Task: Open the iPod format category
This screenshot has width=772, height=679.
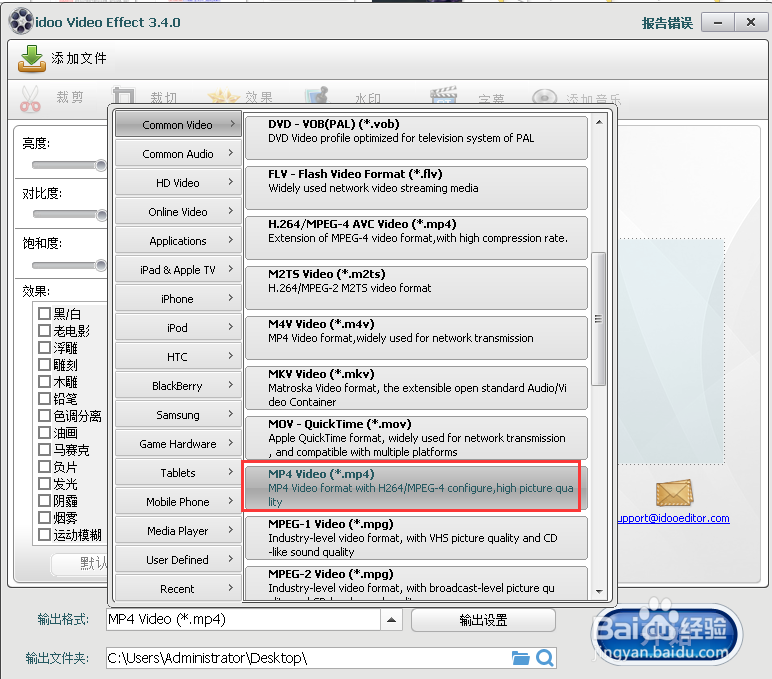Action: pos(178,328)
